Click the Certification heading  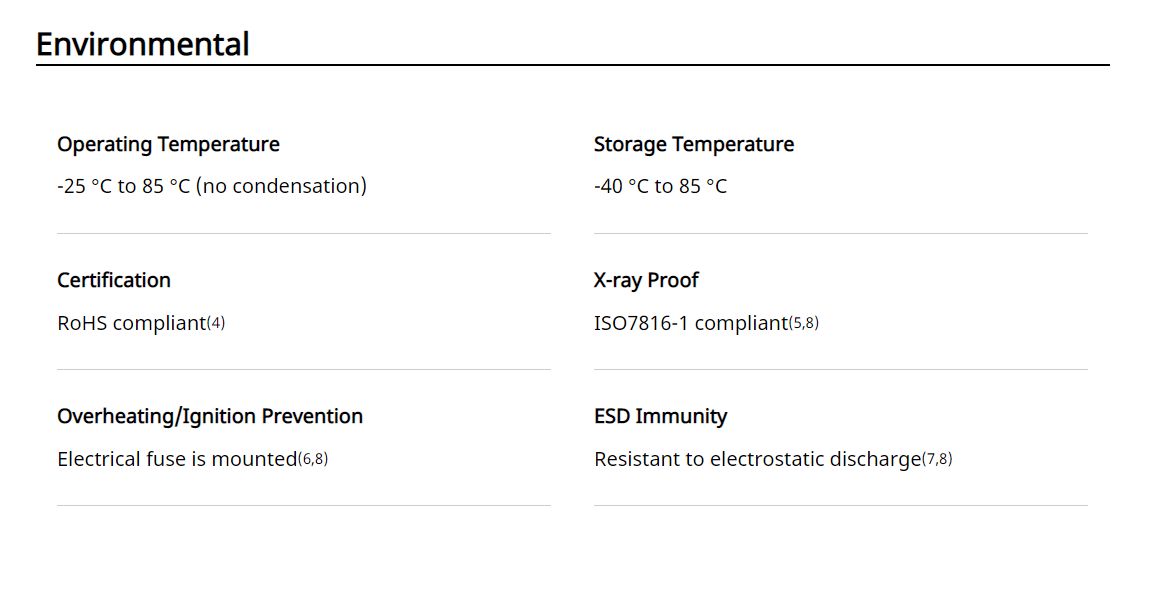114,280
